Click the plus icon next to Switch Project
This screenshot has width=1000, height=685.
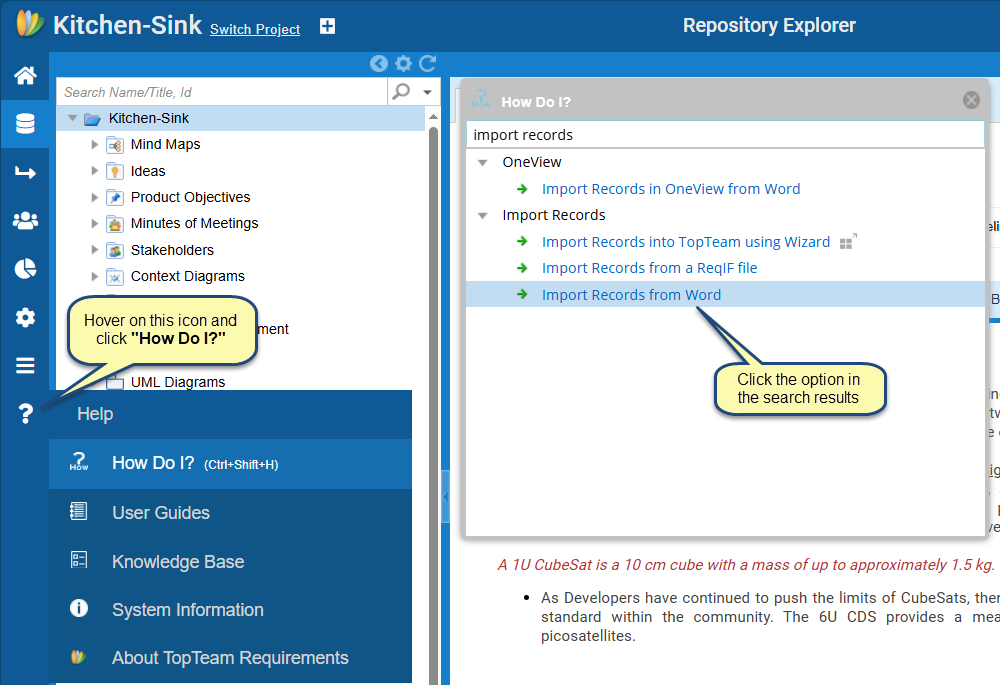tap(327, 26)
